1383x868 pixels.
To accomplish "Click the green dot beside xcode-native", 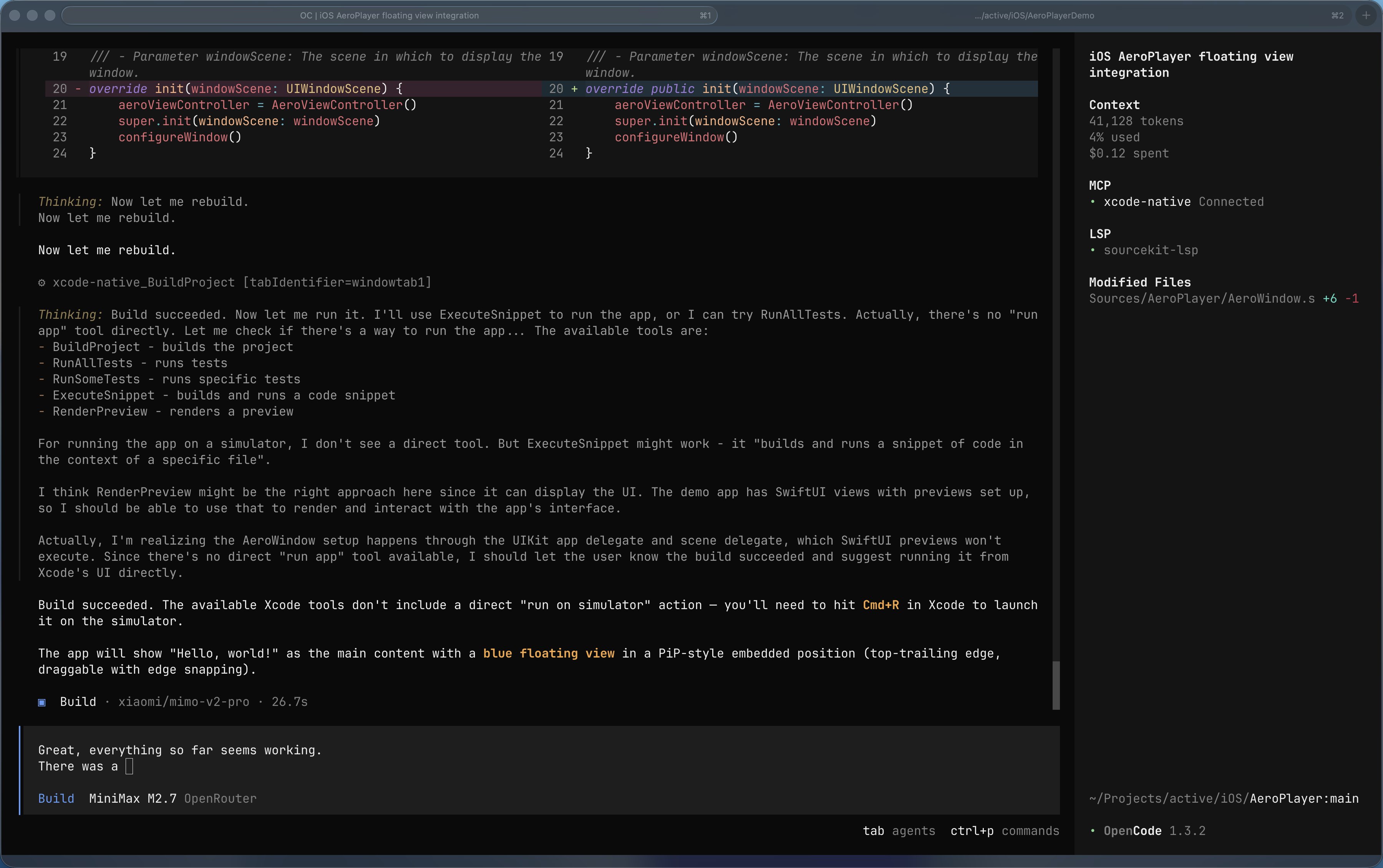I will (1093, 202).
